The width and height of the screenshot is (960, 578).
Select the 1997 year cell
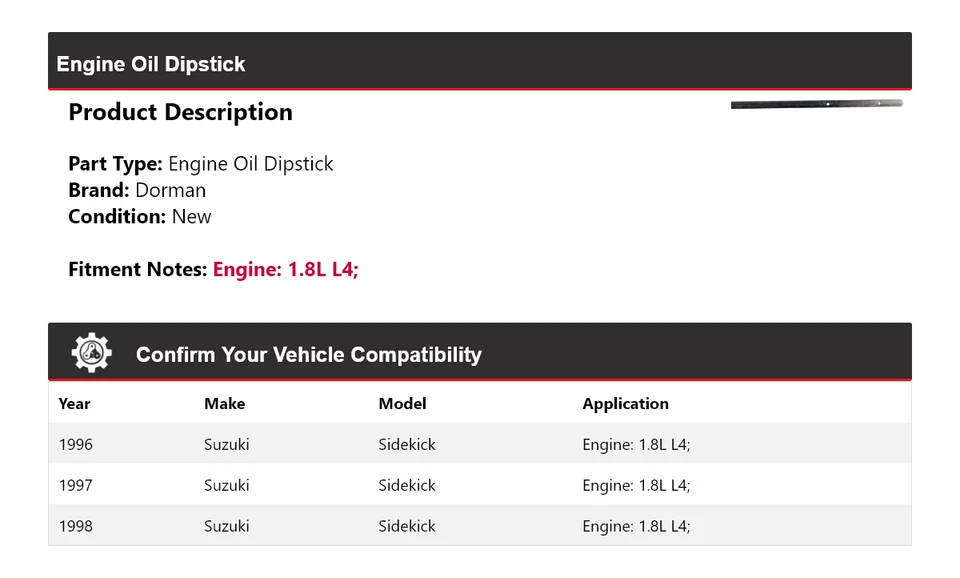point(75,485)
